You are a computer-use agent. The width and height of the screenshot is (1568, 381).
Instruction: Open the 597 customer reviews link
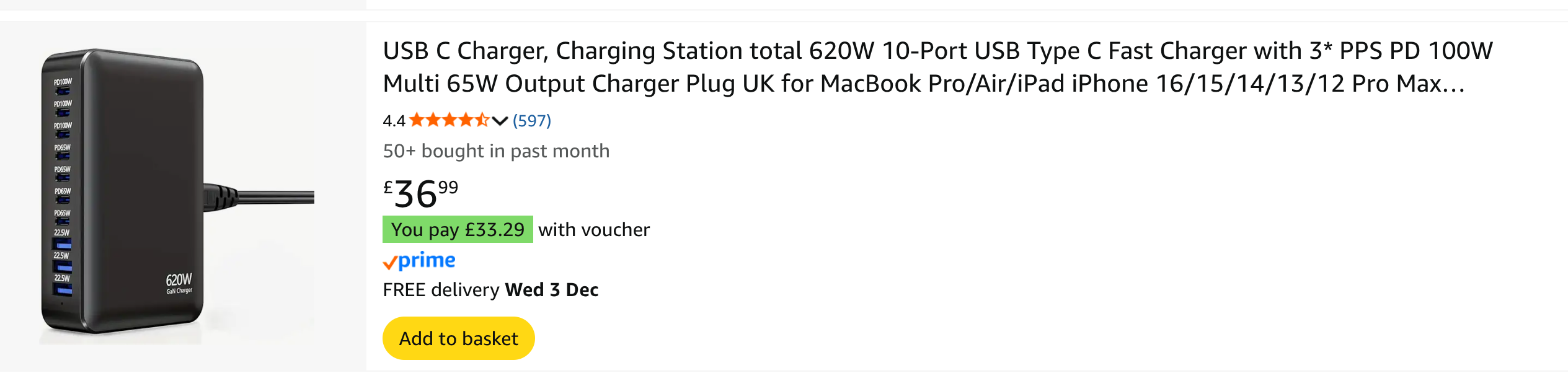pos(531,121)
